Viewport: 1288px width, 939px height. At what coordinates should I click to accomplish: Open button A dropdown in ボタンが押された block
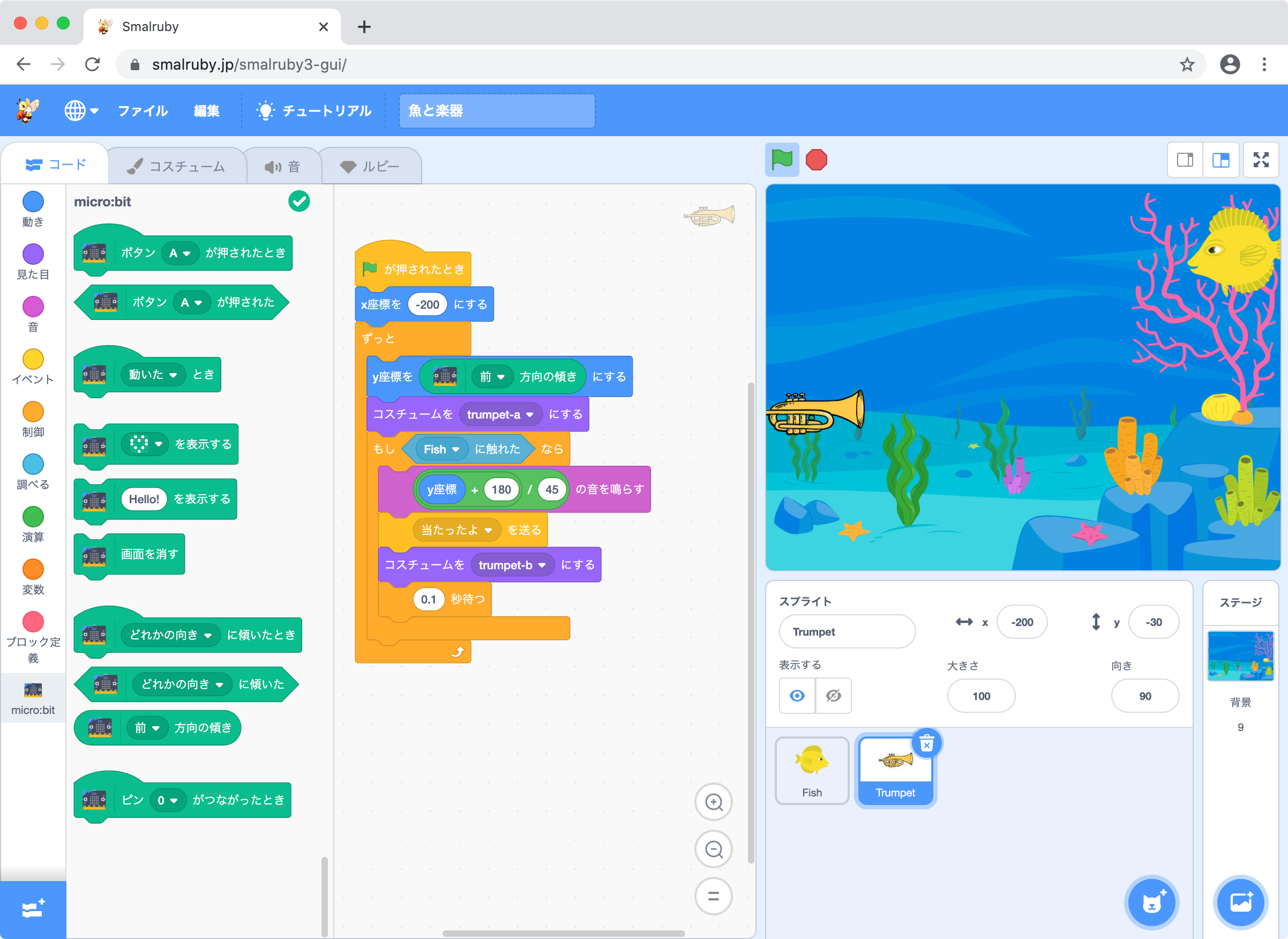point(191,302)
